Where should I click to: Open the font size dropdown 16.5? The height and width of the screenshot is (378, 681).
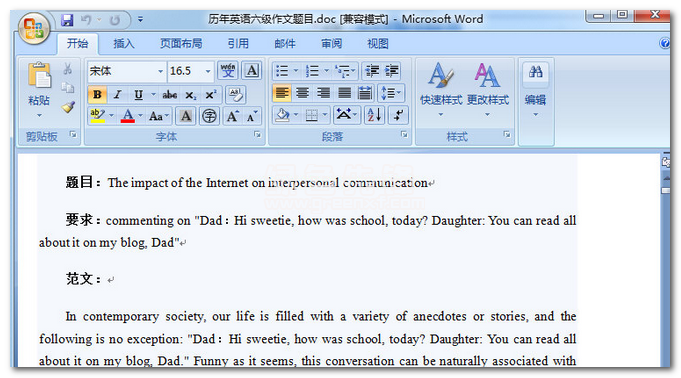(208, 71)
